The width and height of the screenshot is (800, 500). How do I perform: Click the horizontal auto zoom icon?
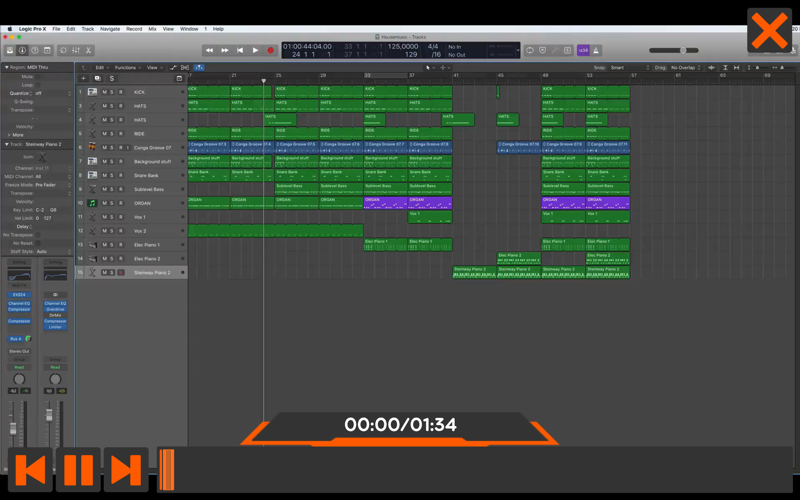(x=736, y=67)
